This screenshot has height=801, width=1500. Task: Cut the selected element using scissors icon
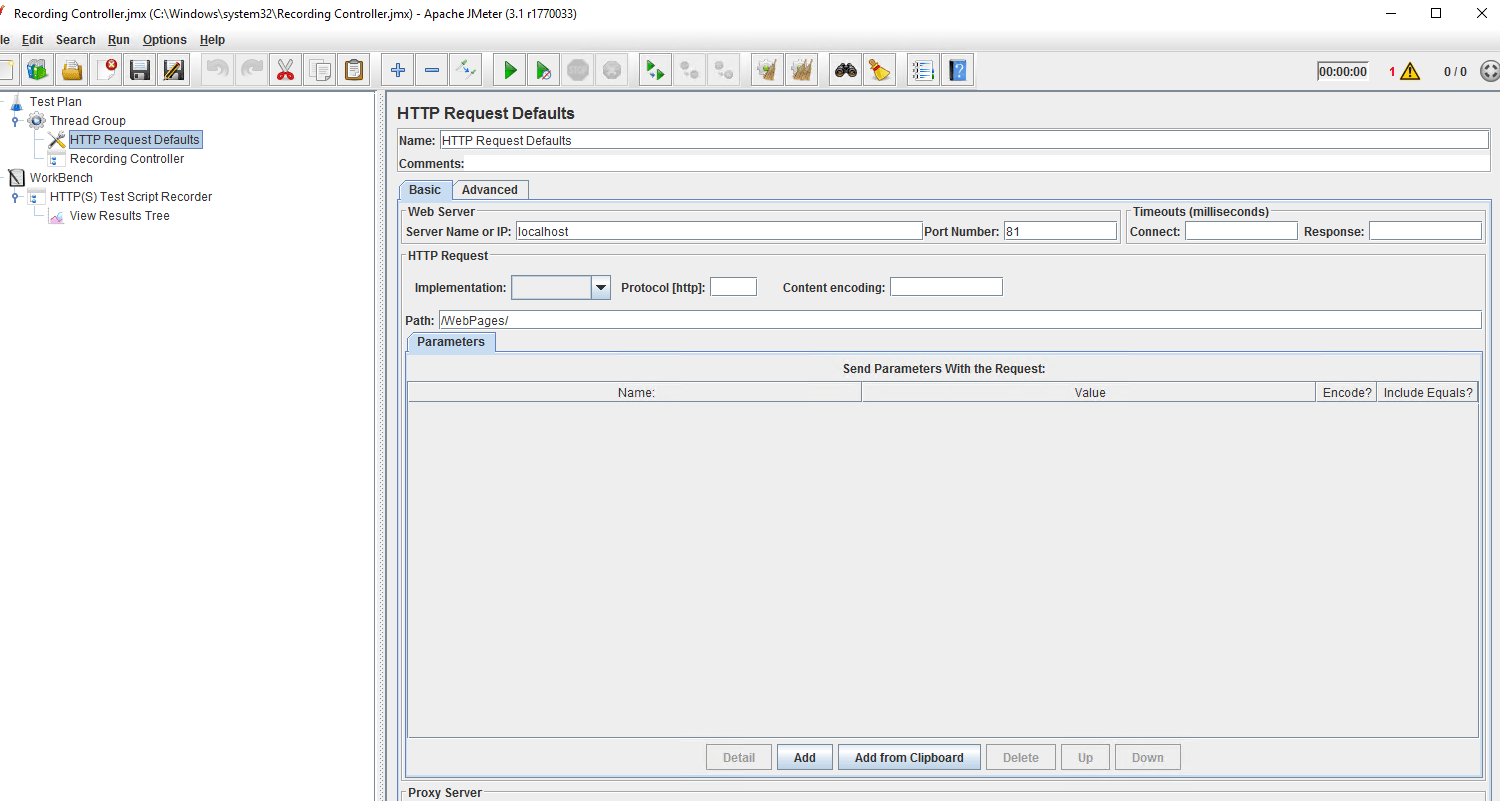285,69
